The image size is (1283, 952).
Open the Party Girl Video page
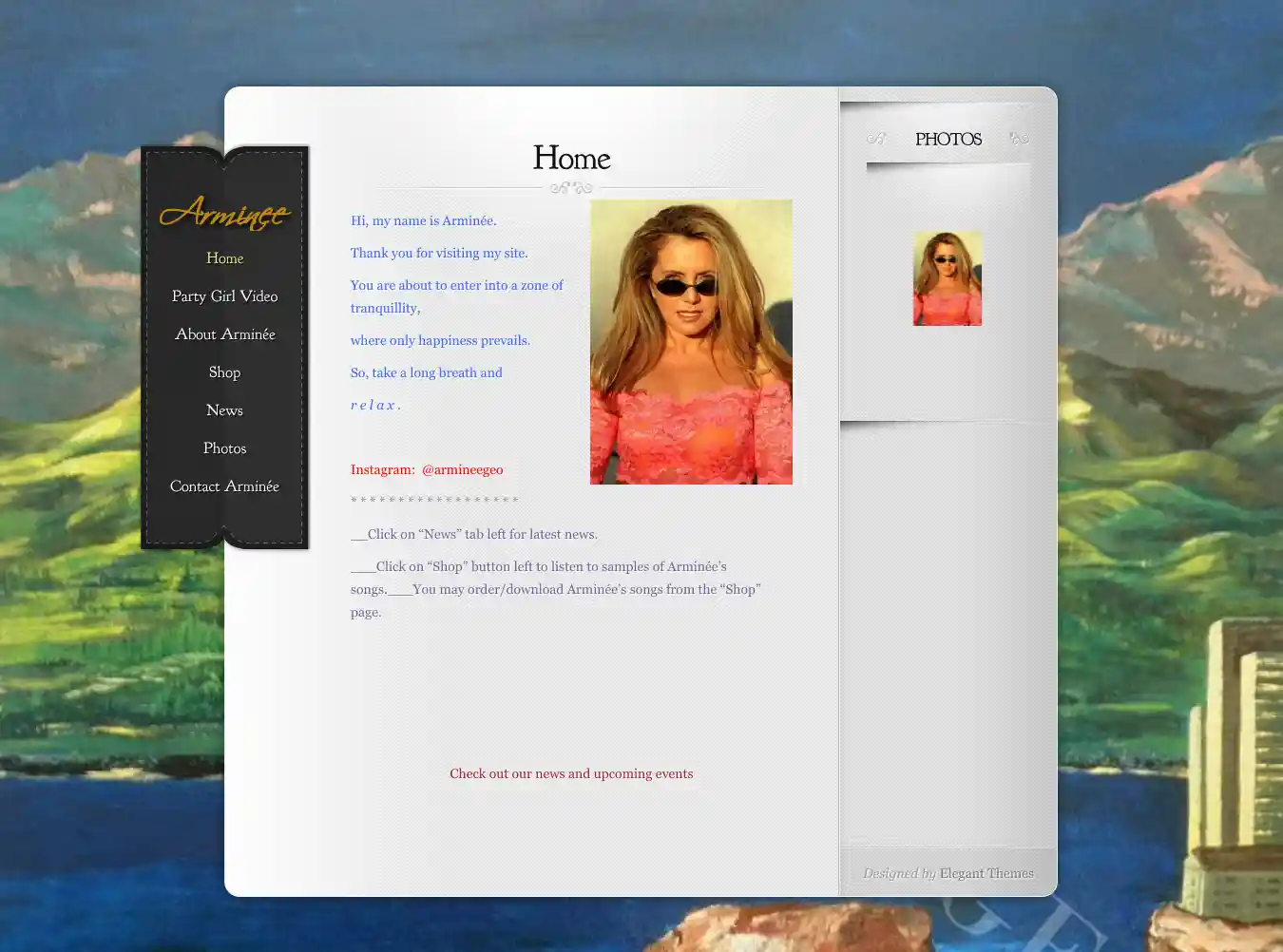(x=224, y=296)
